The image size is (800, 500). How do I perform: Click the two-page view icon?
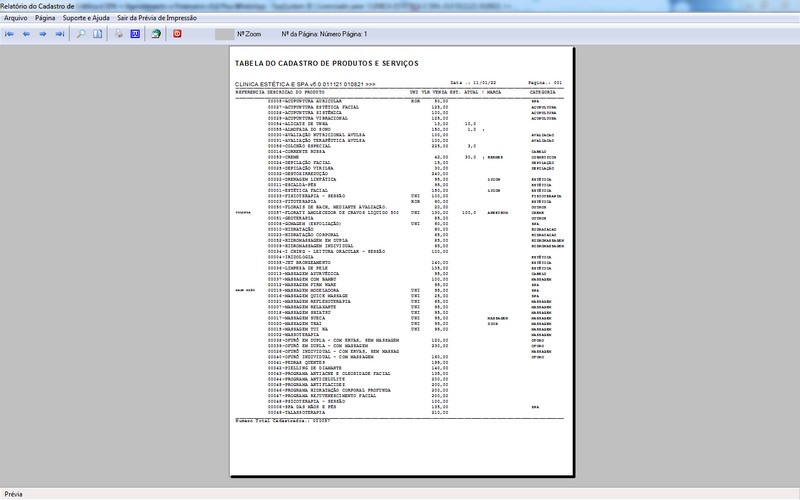97,34
